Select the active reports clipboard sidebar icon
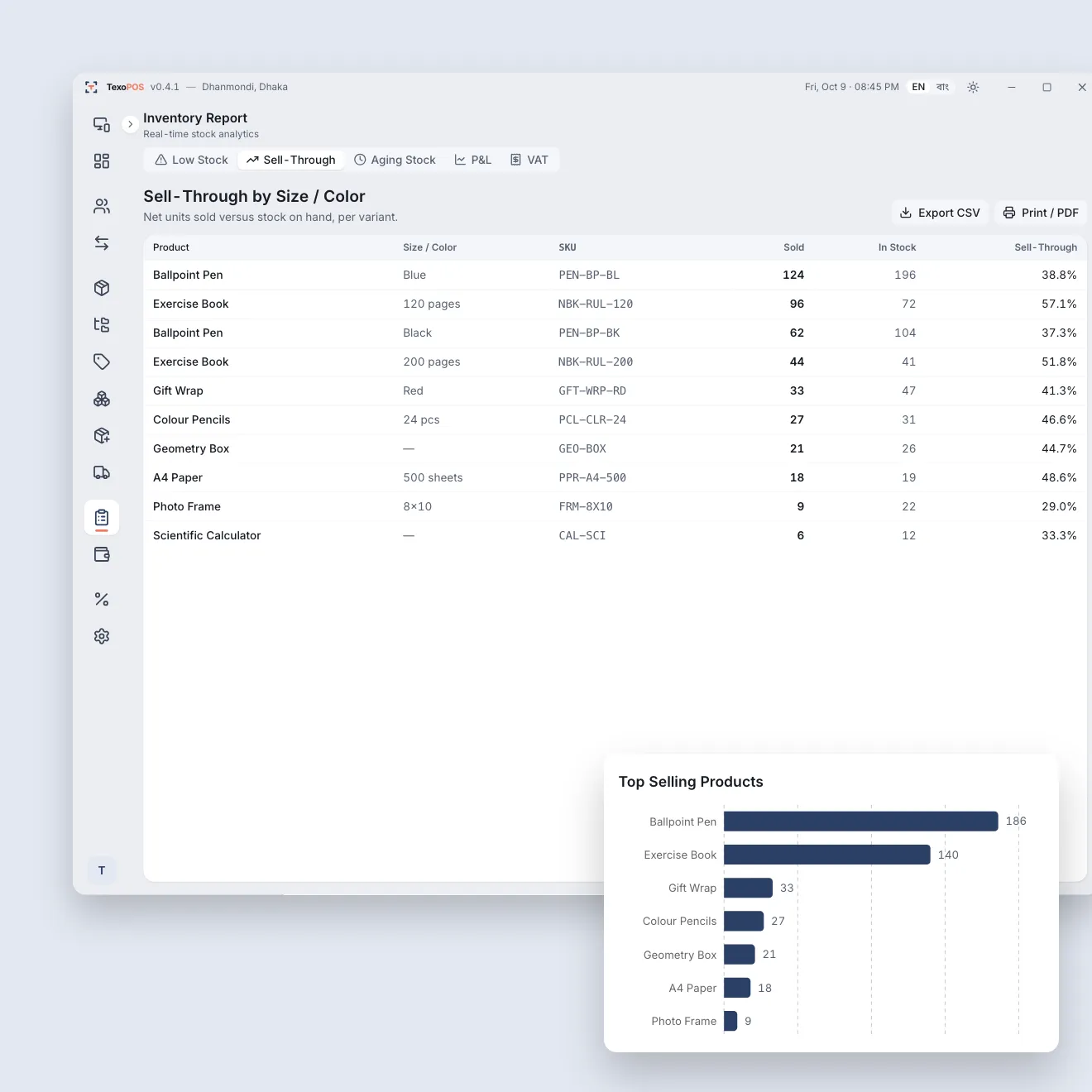The width and height of the screenshot is (1092, 1092). pos(102,518)
